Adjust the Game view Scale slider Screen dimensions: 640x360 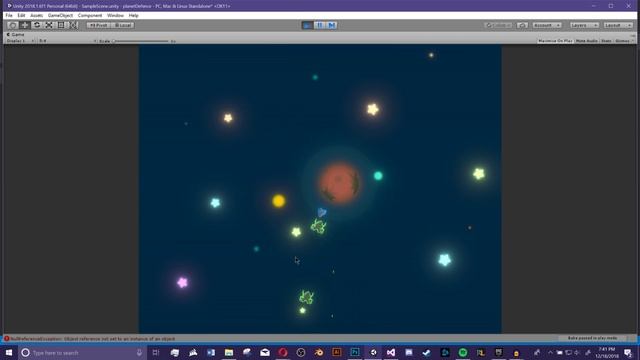pos(141,41)
